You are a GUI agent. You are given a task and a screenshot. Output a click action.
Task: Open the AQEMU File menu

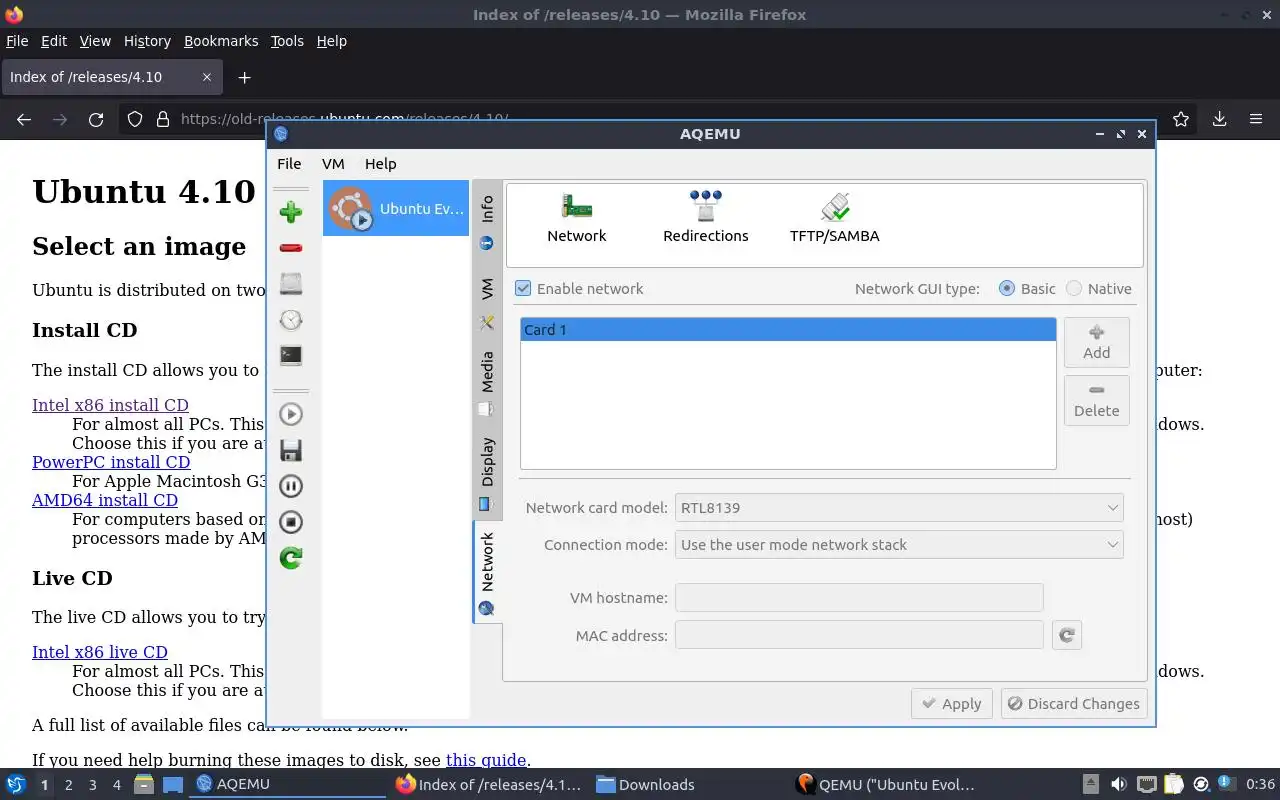(x=289, y=164)
